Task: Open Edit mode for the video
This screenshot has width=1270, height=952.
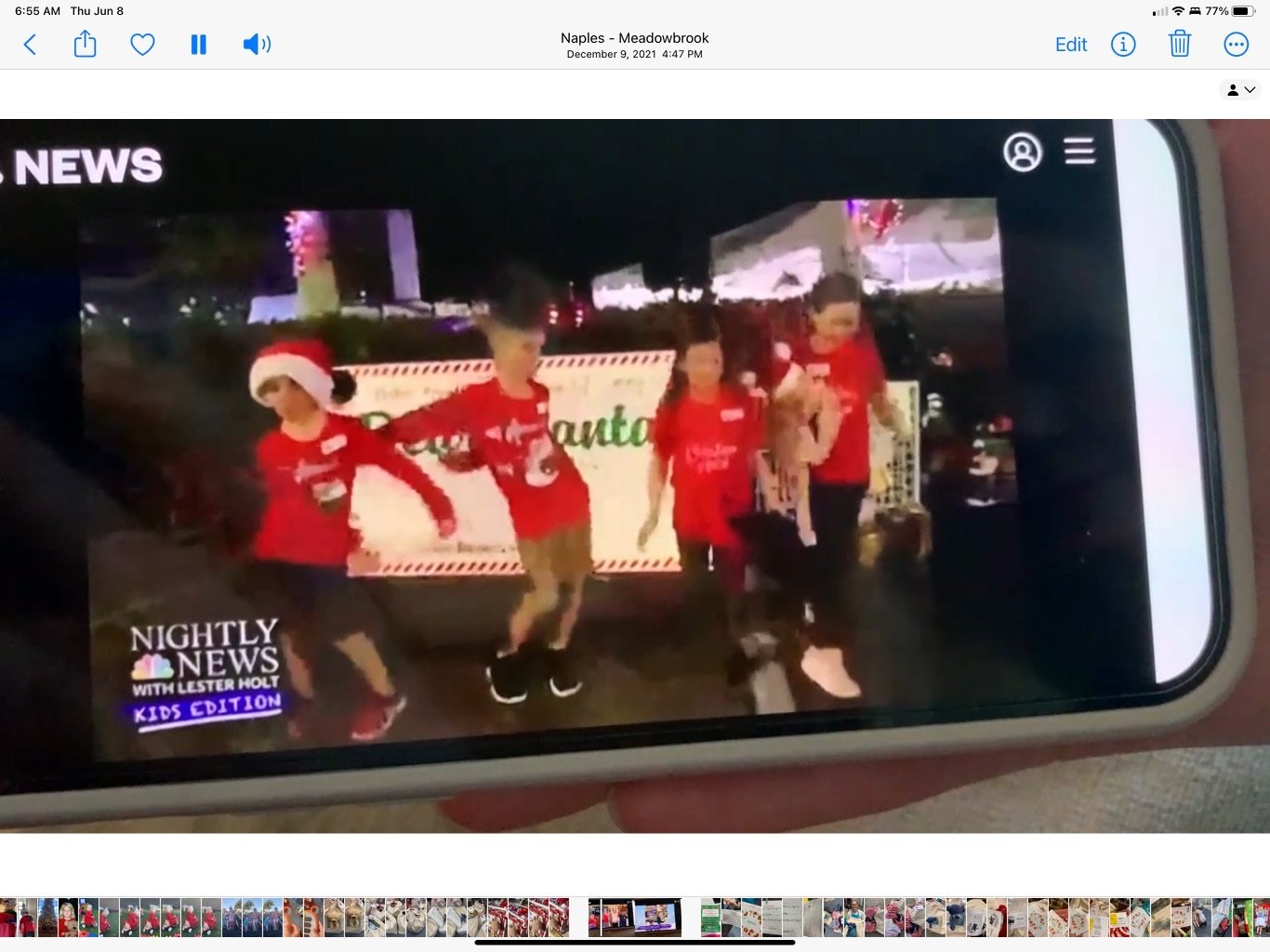Action: click(1071, 45)
